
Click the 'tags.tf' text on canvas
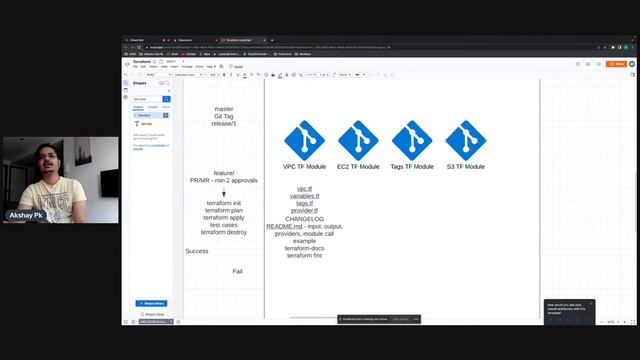tap(304, 203)
